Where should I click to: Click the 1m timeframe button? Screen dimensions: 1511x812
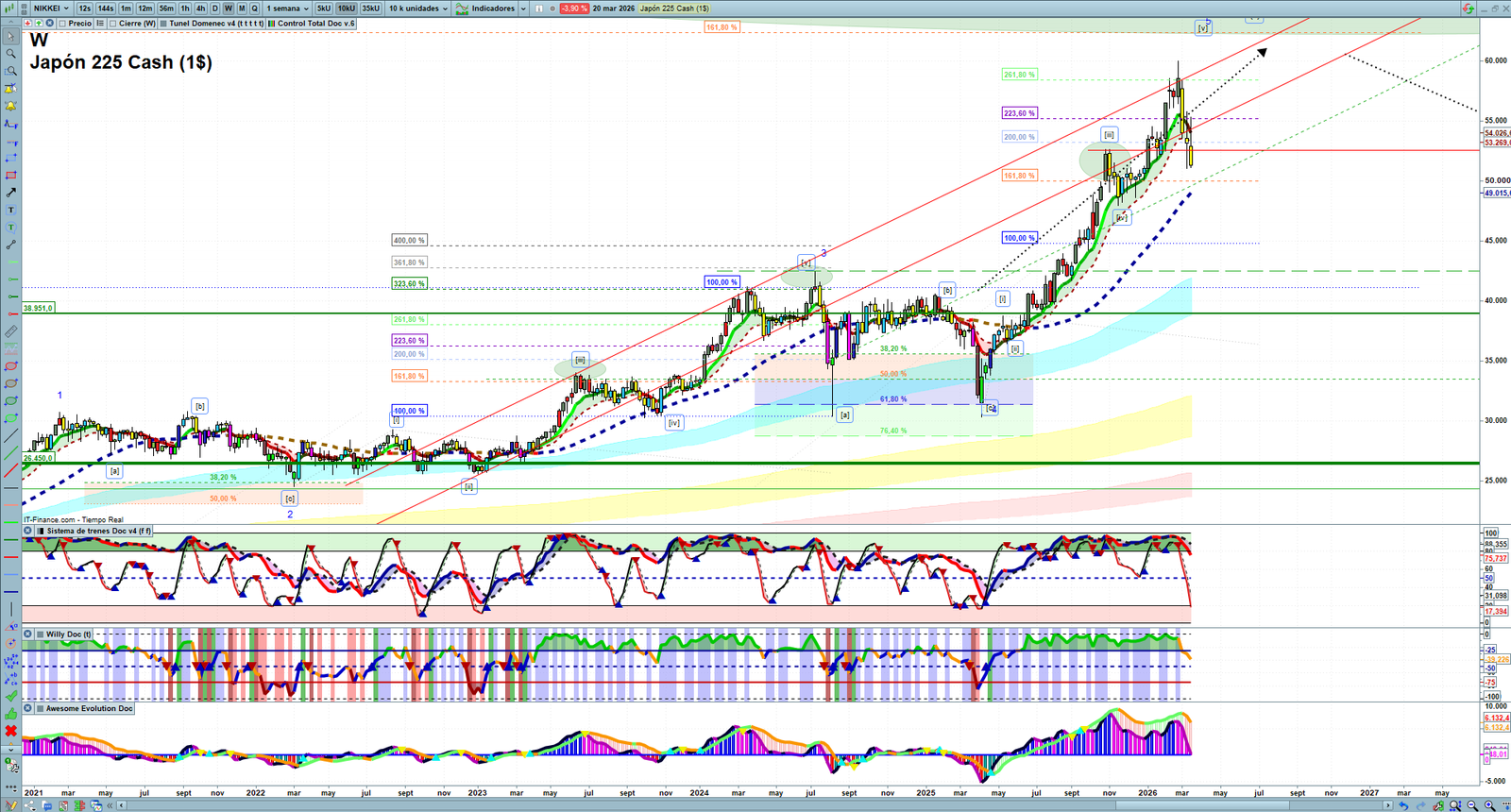126,8
